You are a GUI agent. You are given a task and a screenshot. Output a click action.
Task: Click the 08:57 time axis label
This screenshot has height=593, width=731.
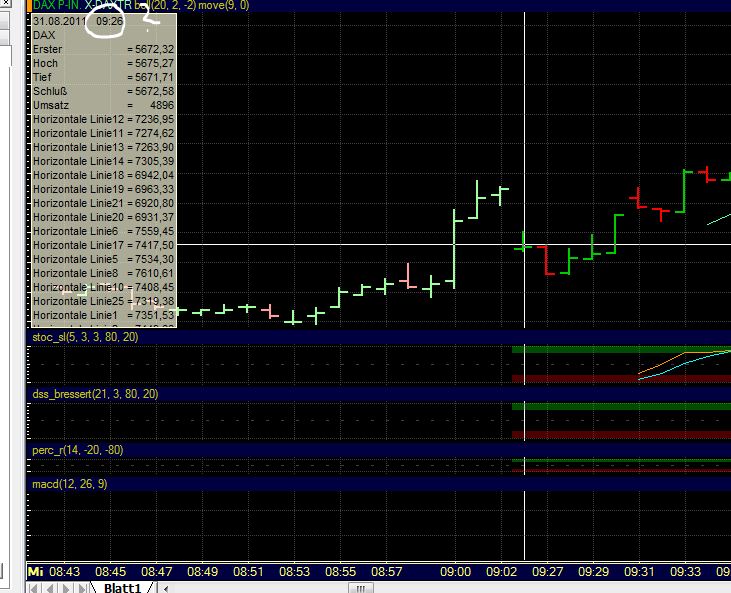coord(386,572)
